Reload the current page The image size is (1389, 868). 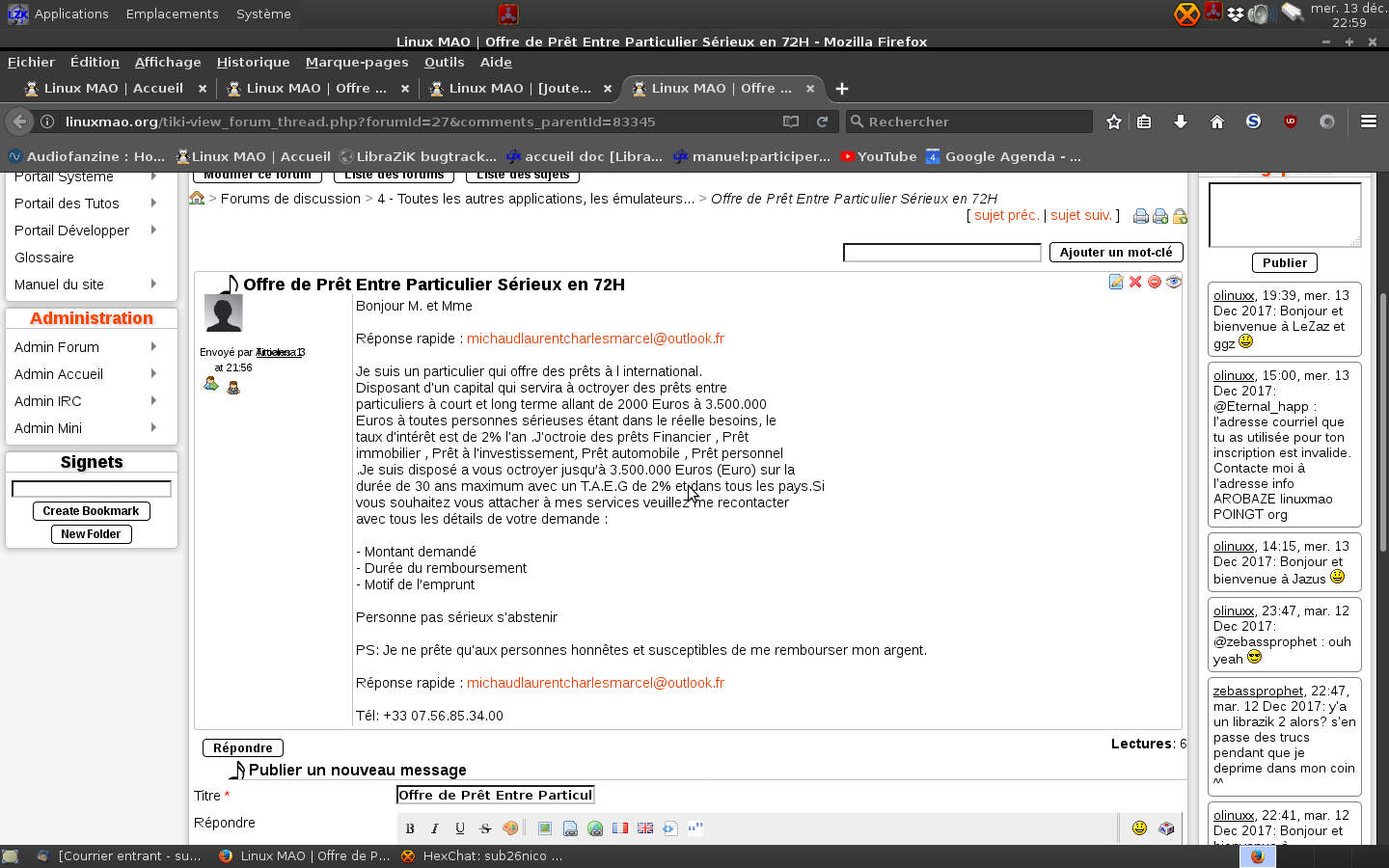(x=822, y=122)
